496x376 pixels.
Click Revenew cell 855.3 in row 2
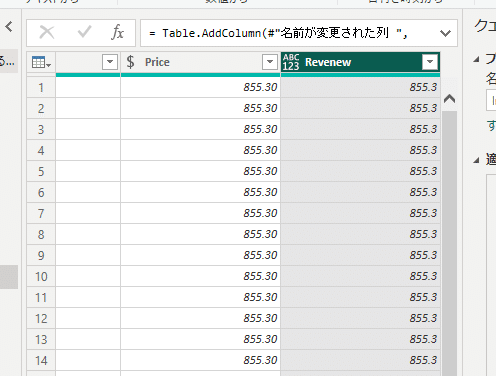tap(361, 108)
